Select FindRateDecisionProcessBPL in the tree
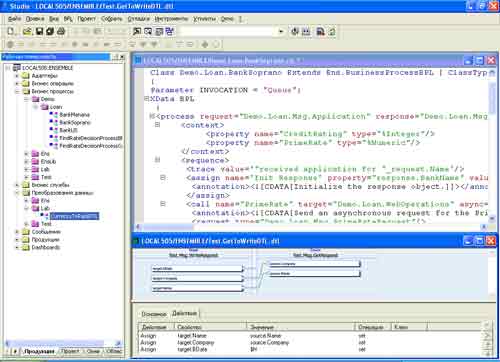Image resolution: width=500 pixels, height=362 pixels. click(91, 138)
